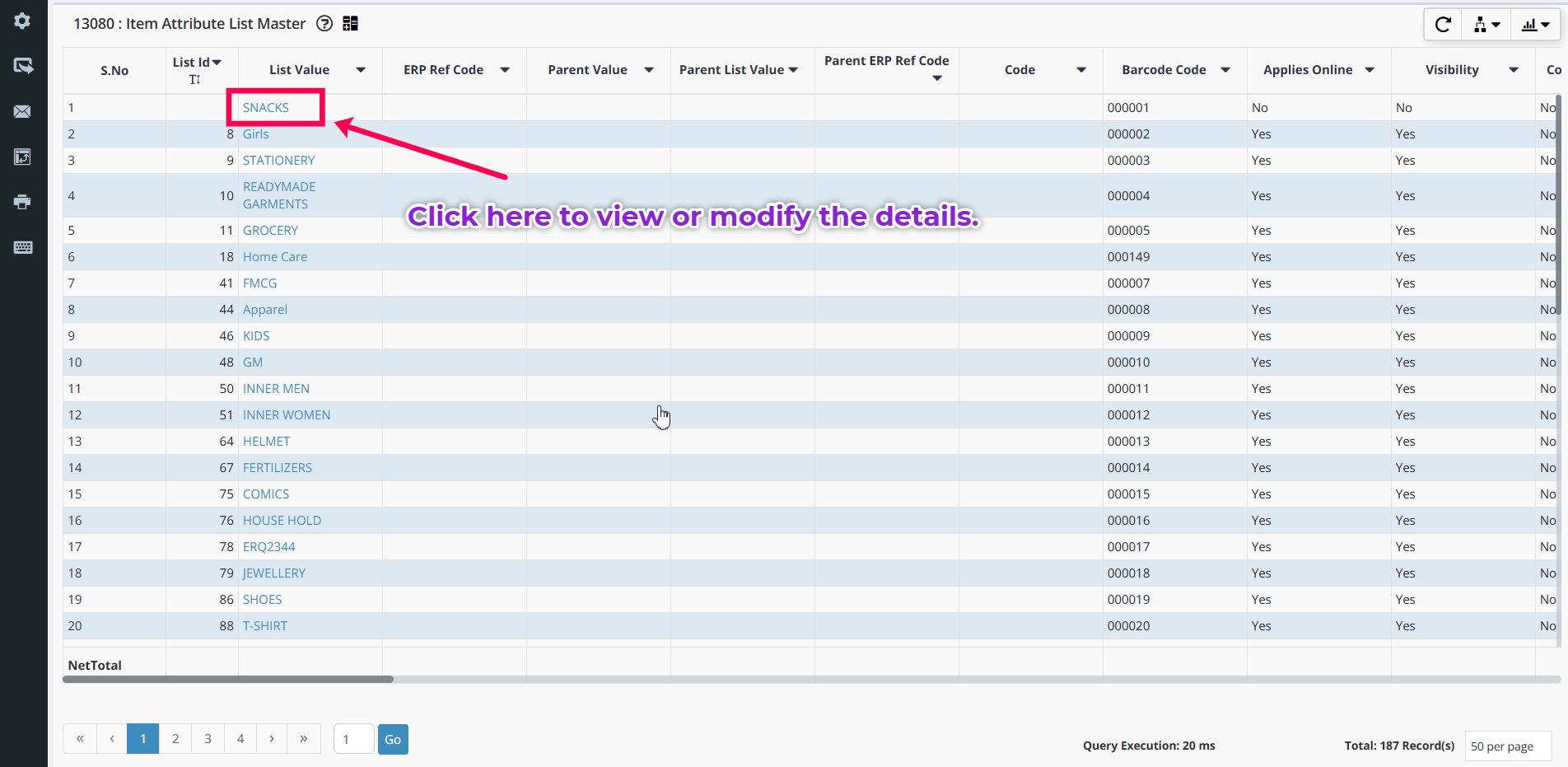Open the READYMADE GARMENTS list value
This screenshot has width=1568, height=767.
pyautogui.click(x=279, y=195)
